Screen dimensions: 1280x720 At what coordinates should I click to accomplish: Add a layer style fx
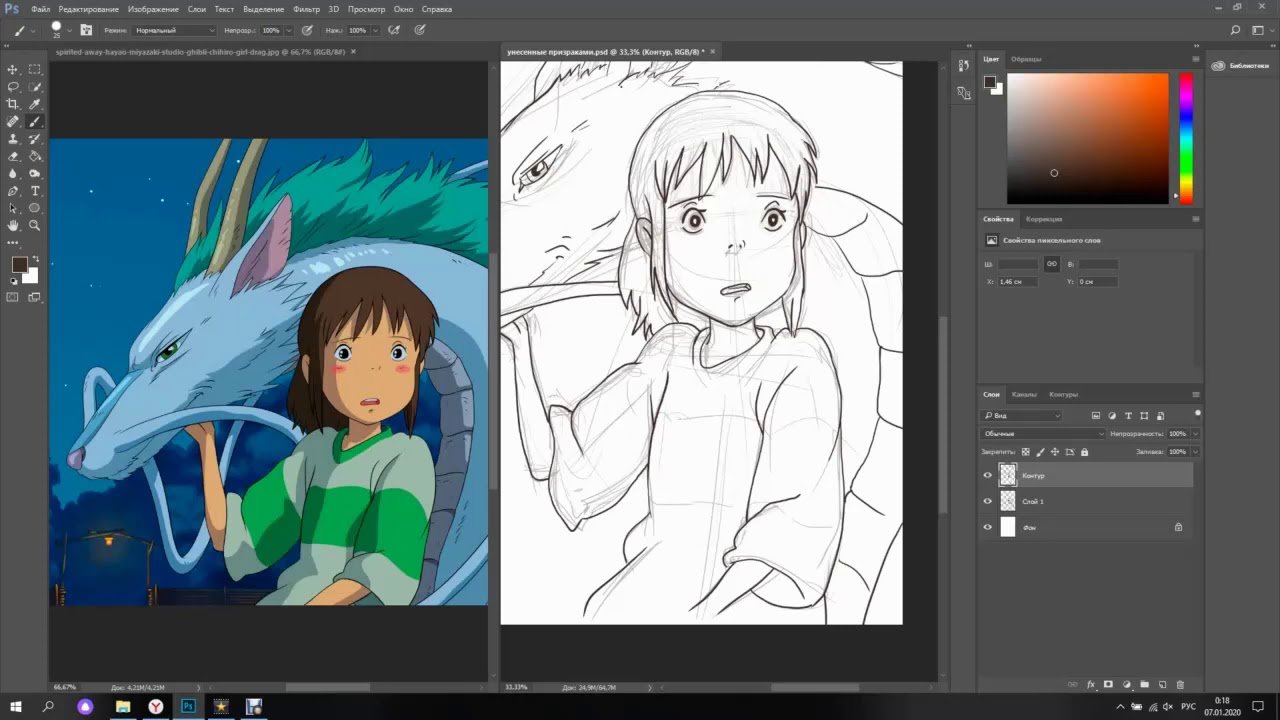(1091, 685)
